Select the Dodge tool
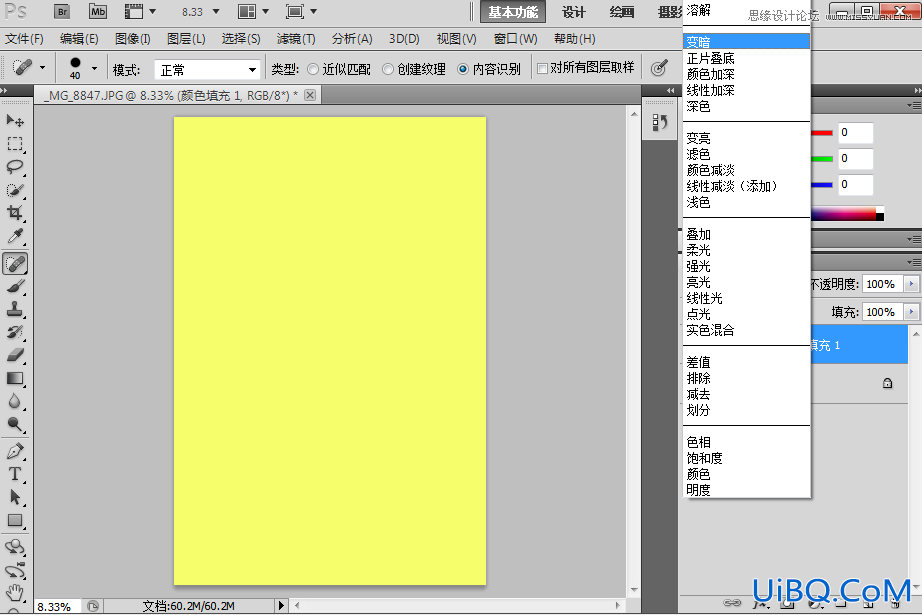Screen dimensions: 922x615 point(15,425)
